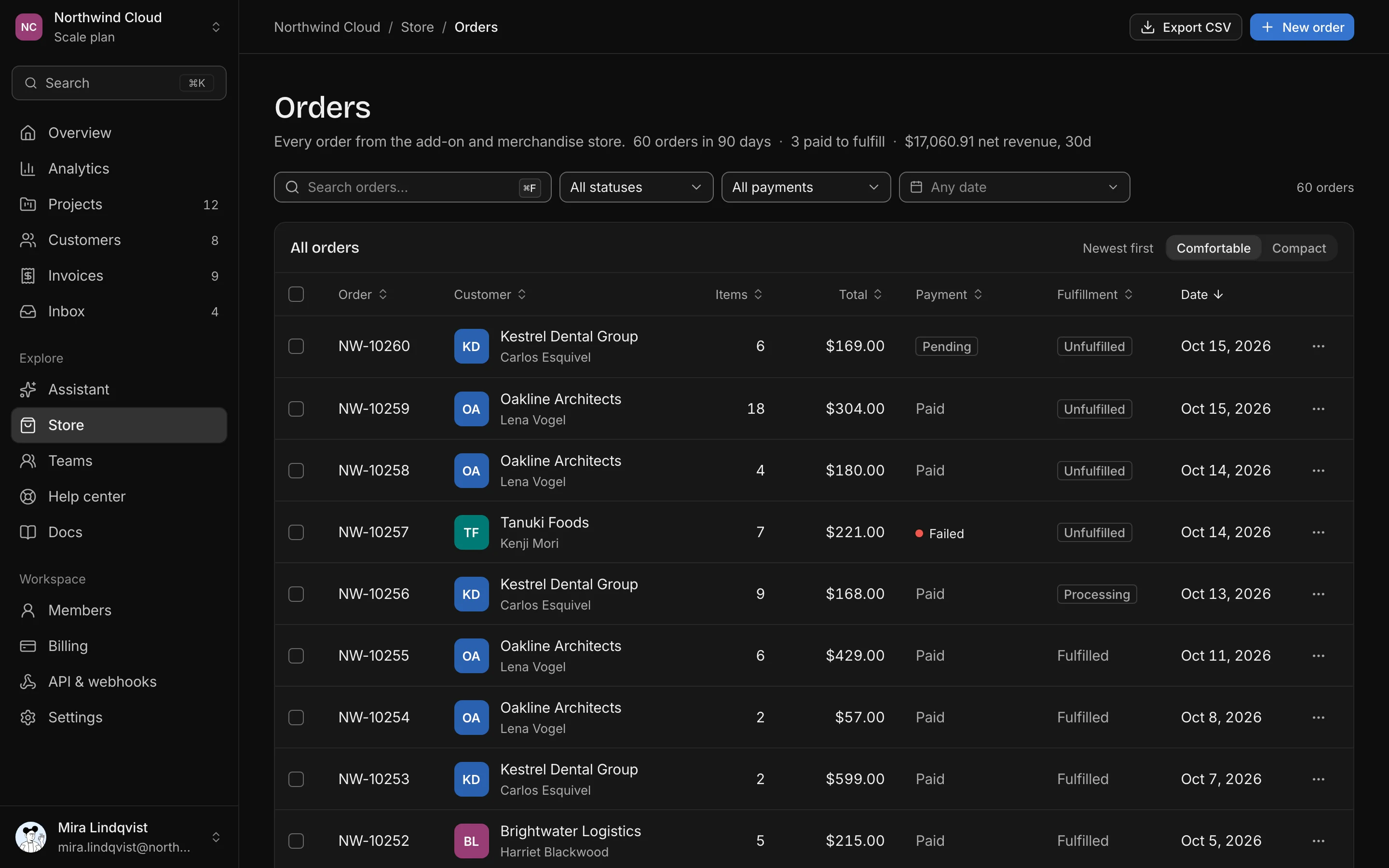Open row actions for order NW-10260
The height and width of the screenshot is (868, 1389).
point(1318,346)
